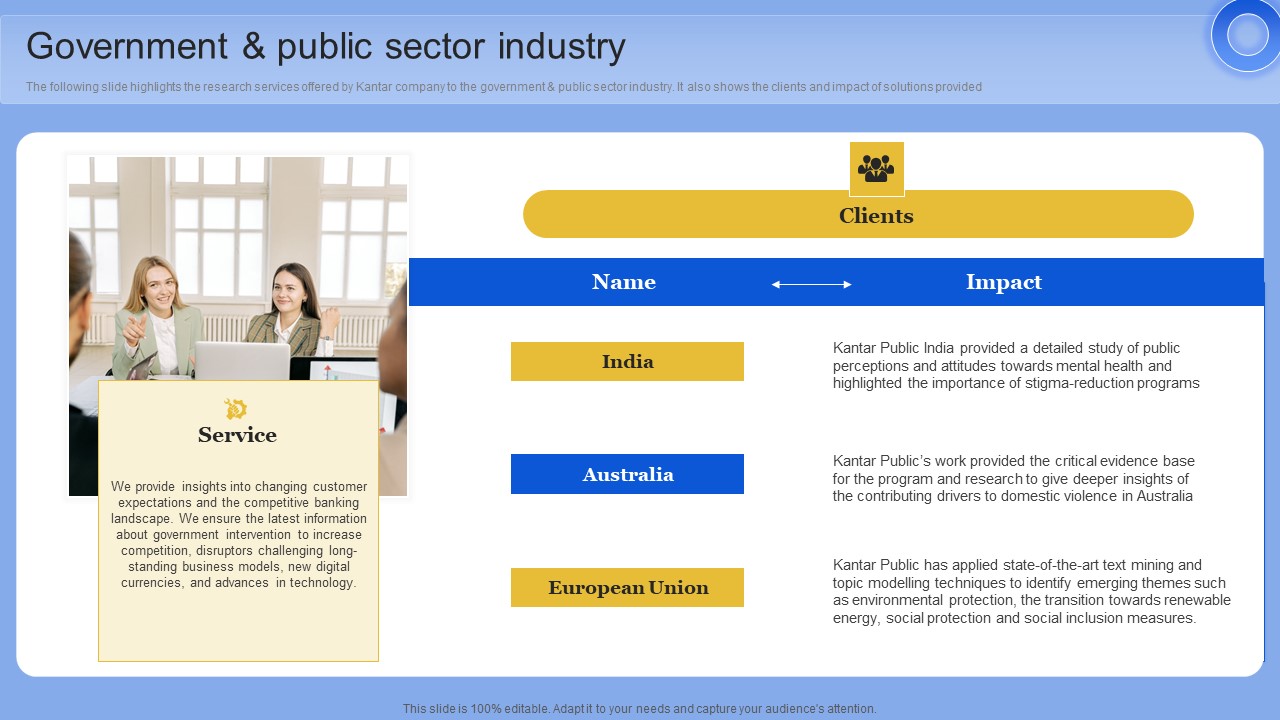Click the Impact column header
Screen dimensions: 1280x720
pyautogui.click(x=1004, y=282)
